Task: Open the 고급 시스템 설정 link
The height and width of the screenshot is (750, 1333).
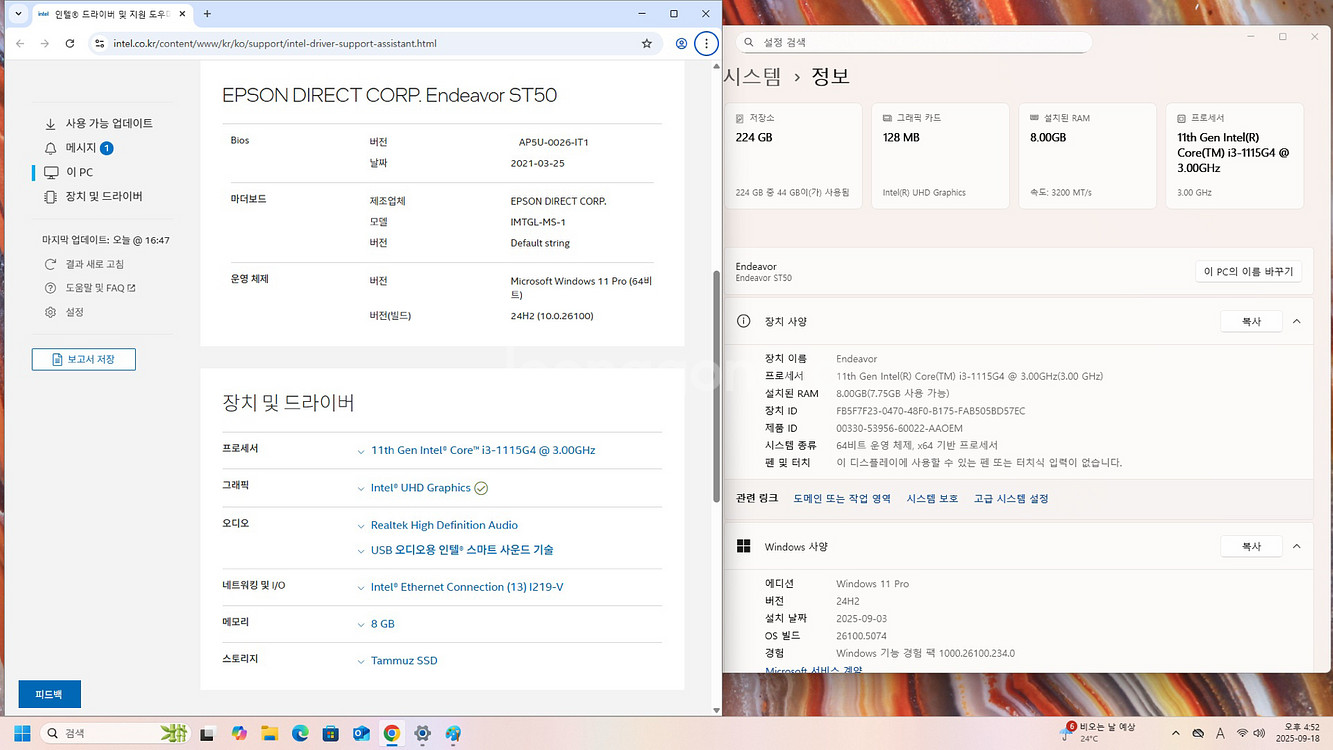Action: point(1010,498)
